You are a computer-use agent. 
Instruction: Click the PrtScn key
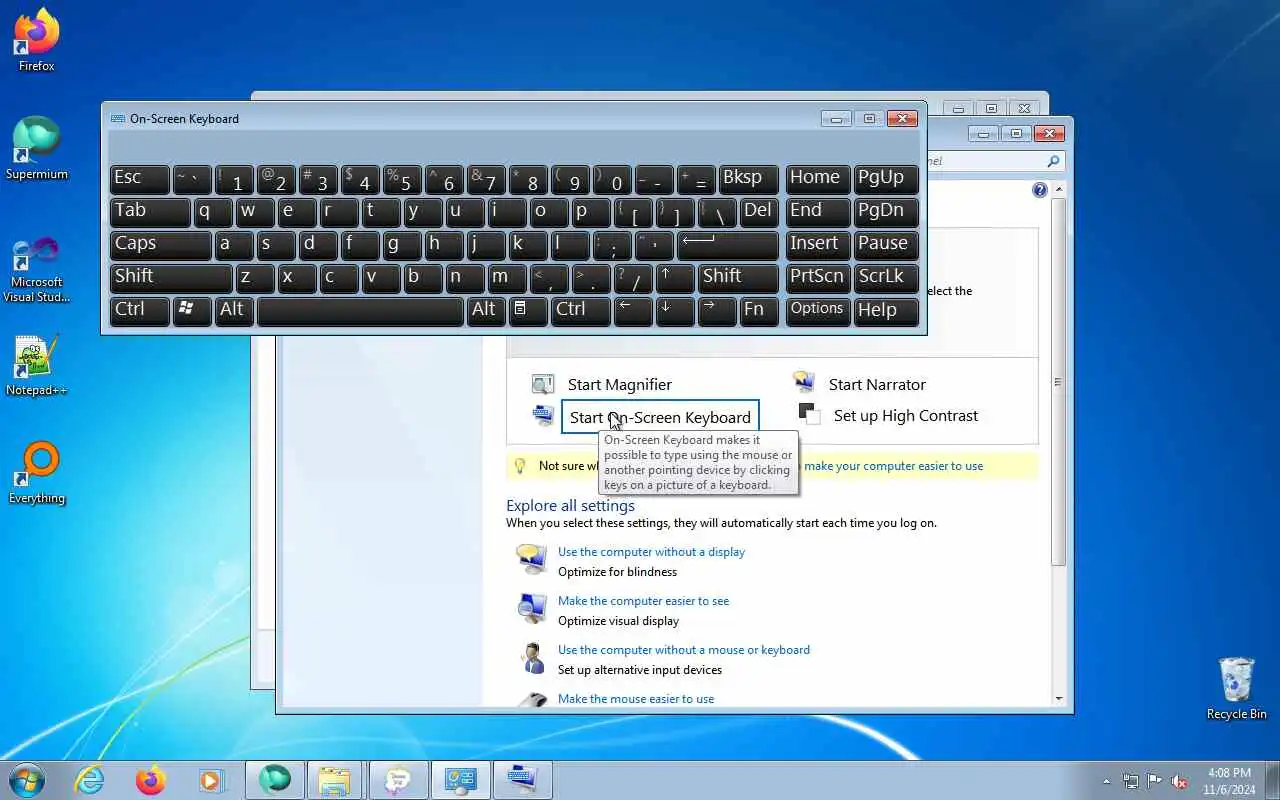818,277
